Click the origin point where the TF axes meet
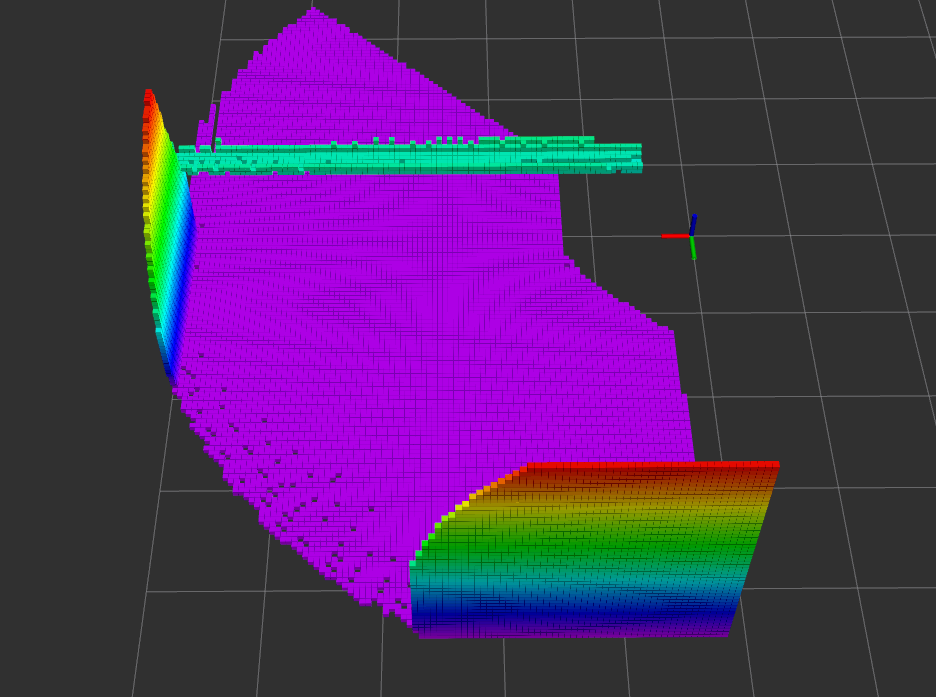The height and width of the screenshot is (697, 936). (x=690, y=236)
